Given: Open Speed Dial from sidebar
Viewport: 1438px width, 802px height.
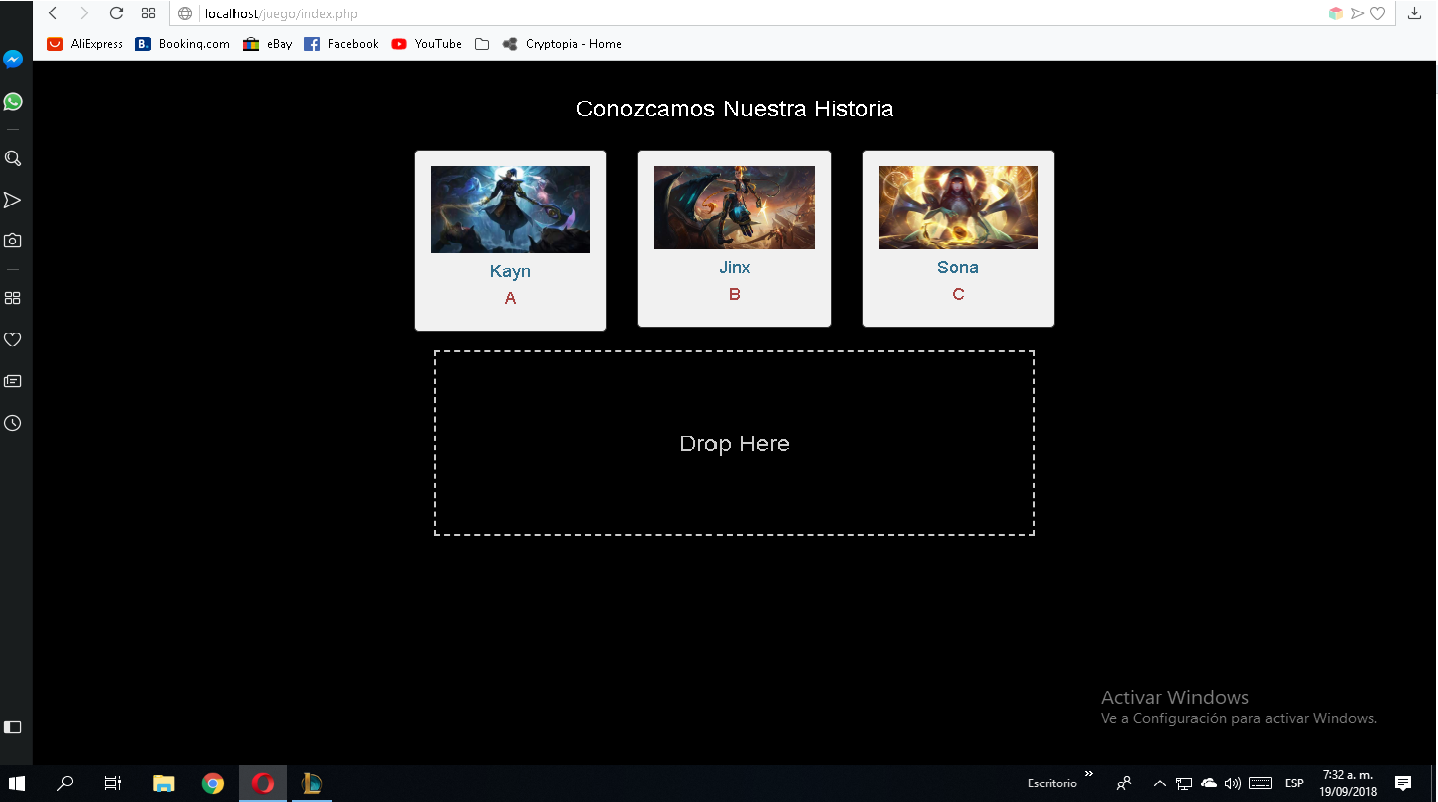Looking at the screenshot, I should coord(13,298).
